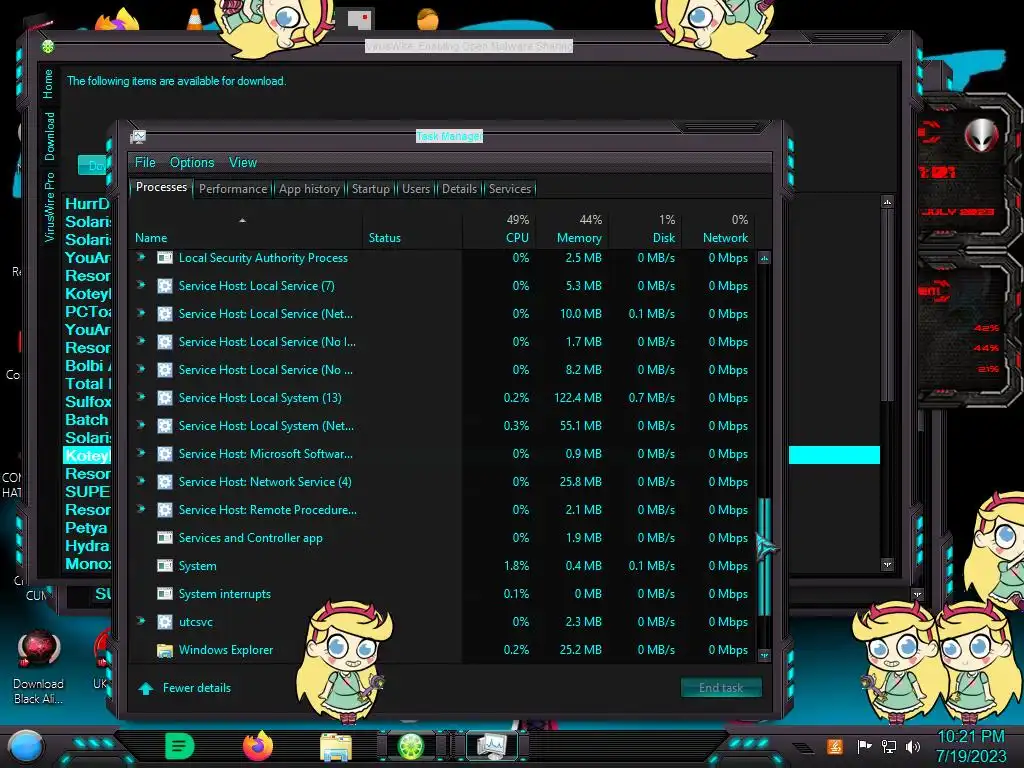Image resolution: width=1024 pixels, height=768 pixels.
Task: Click the Services and Controller app icon
Action: (x=165, y=537)
